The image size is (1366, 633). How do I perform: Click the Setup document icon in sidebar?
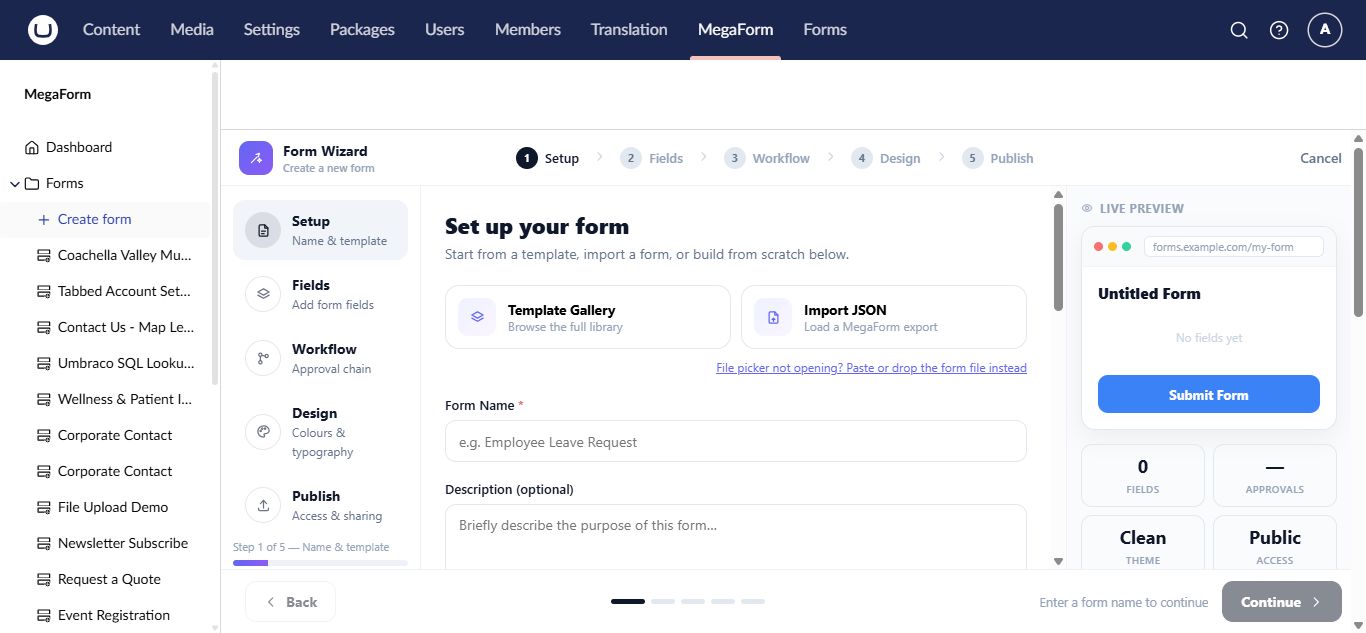pos(263,230)
